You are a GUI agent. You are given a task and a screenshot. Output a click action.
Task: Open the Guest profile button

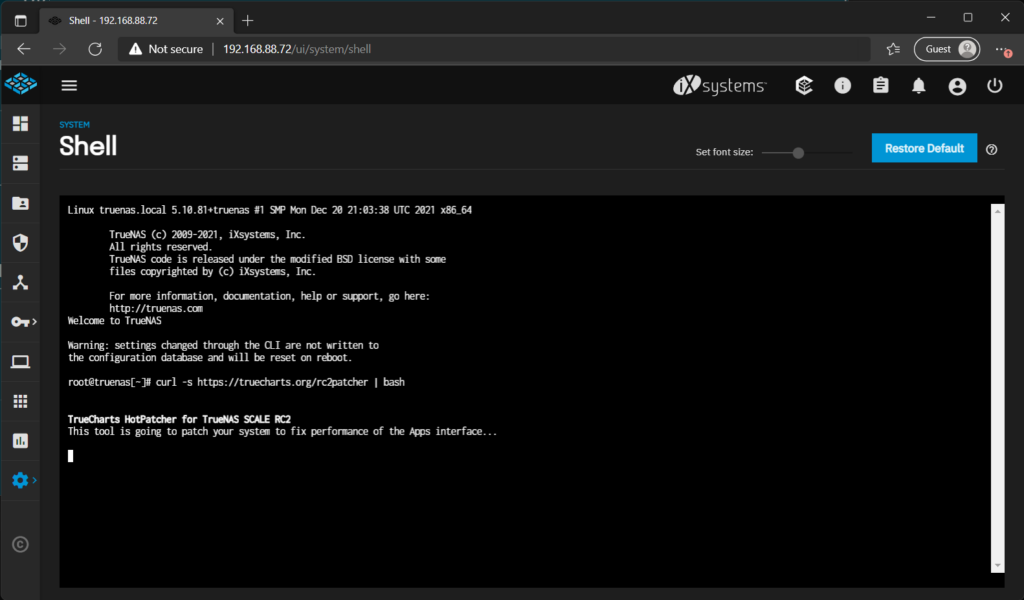[947, 49]
